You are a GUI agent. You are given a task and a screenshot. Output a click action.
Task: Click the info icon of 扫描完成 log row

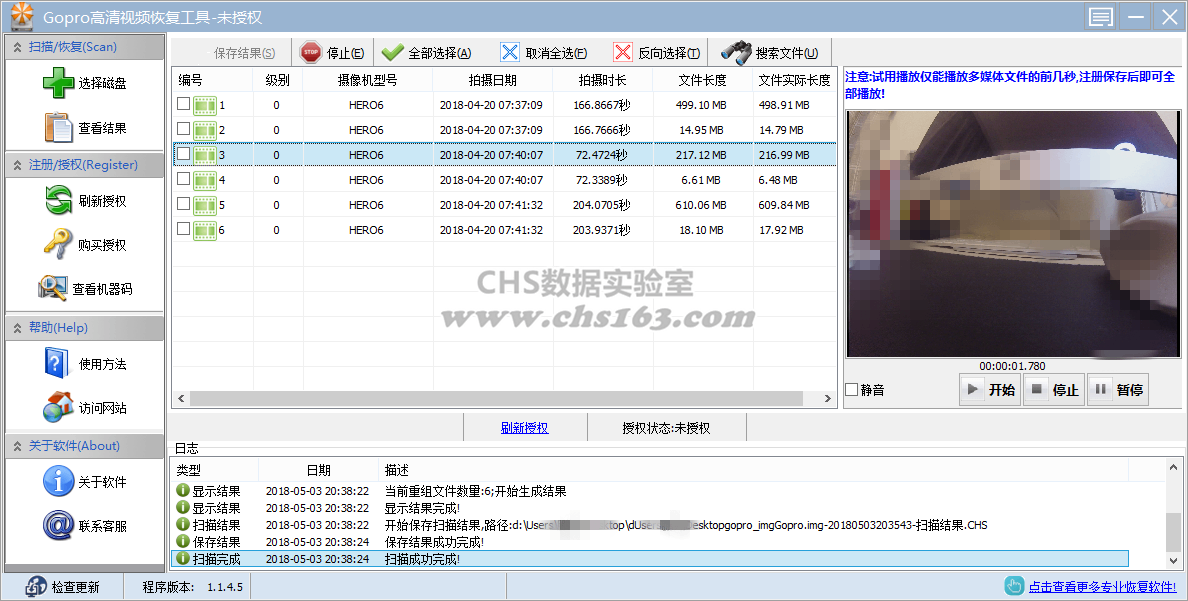coord(183,559)
